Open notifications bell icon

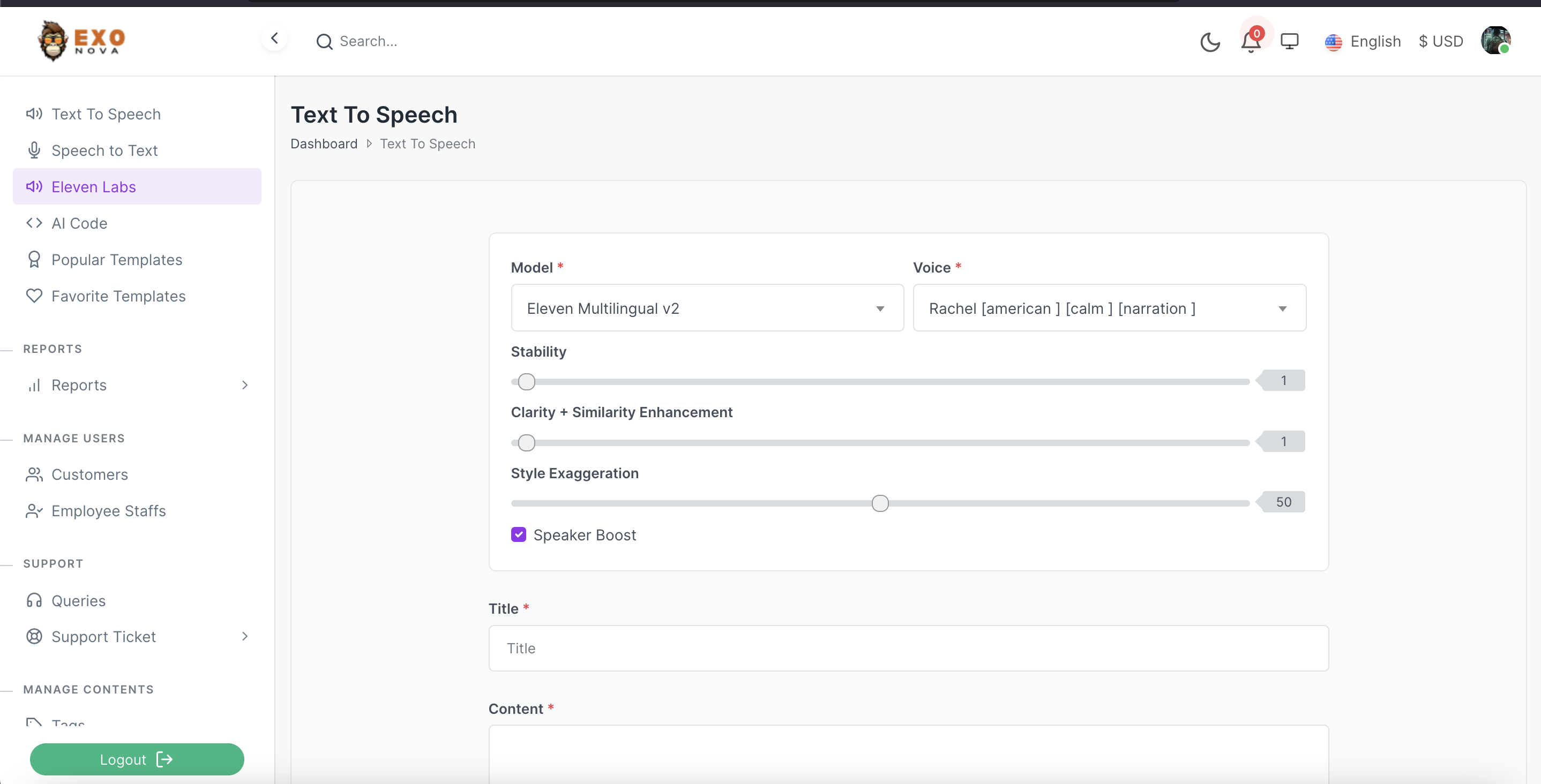coord(1251,42)
